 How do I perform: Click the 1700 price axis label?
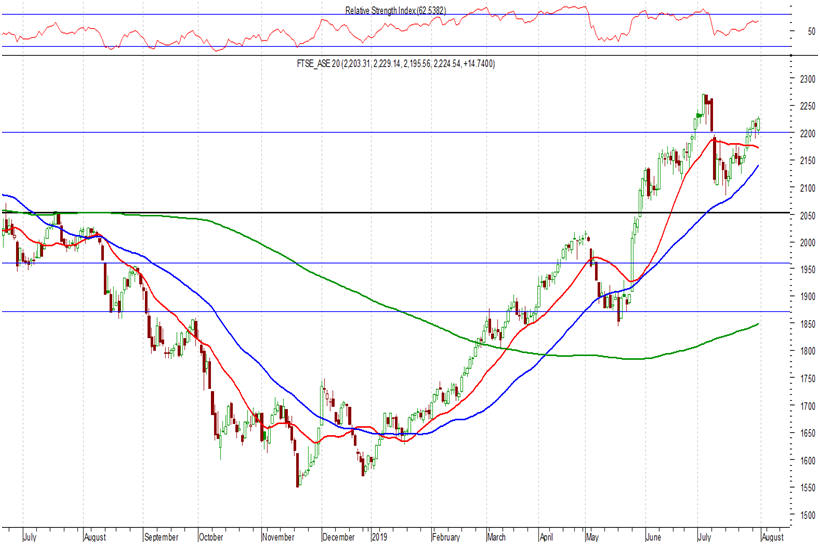click(807, 406)
